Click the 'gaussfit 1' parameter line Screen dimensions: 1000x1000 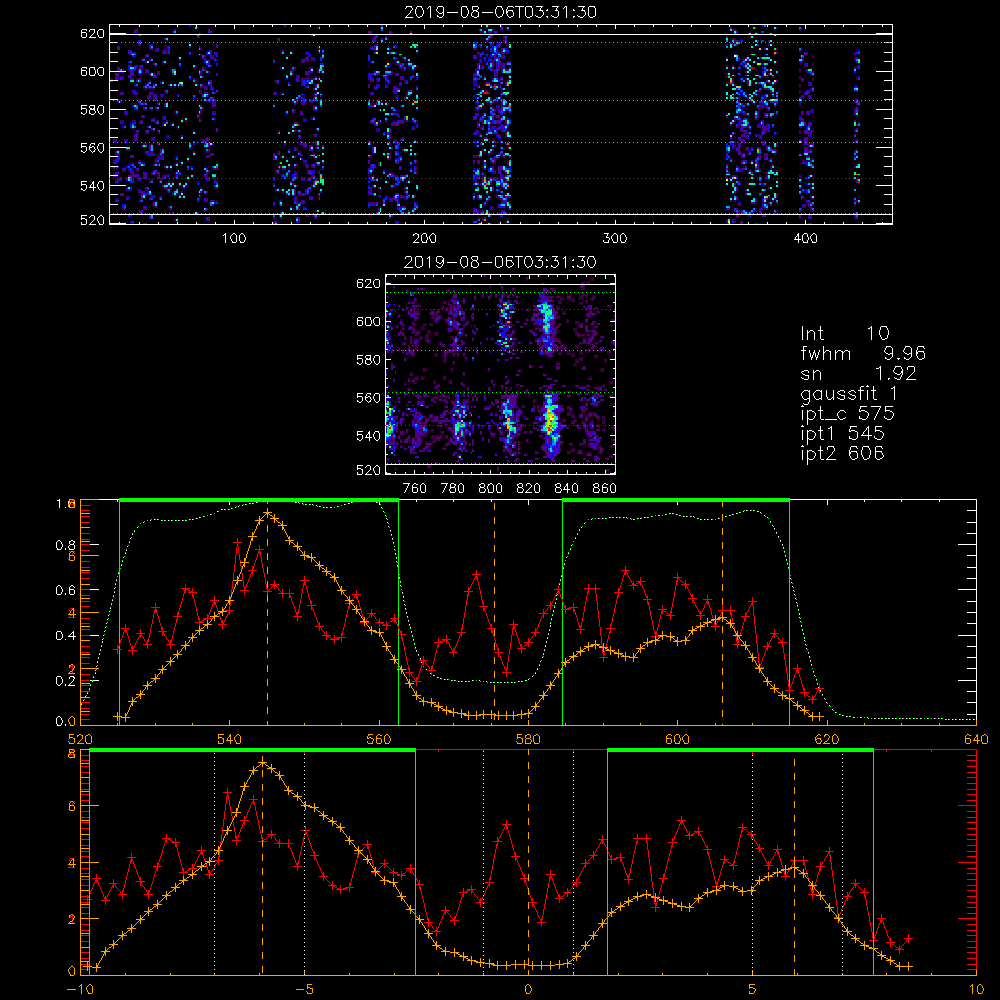tap(849, 393)
